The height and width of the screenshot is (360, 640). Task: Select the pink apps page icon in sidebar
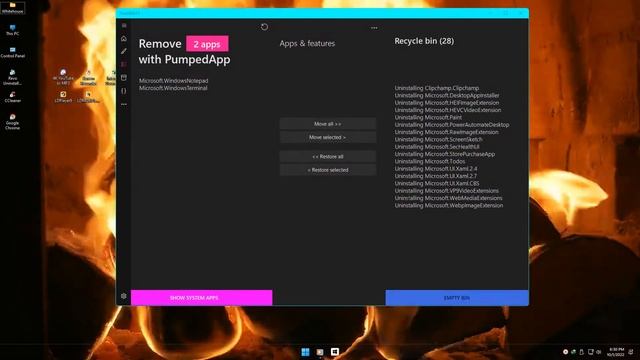click(x=124, y=64)
